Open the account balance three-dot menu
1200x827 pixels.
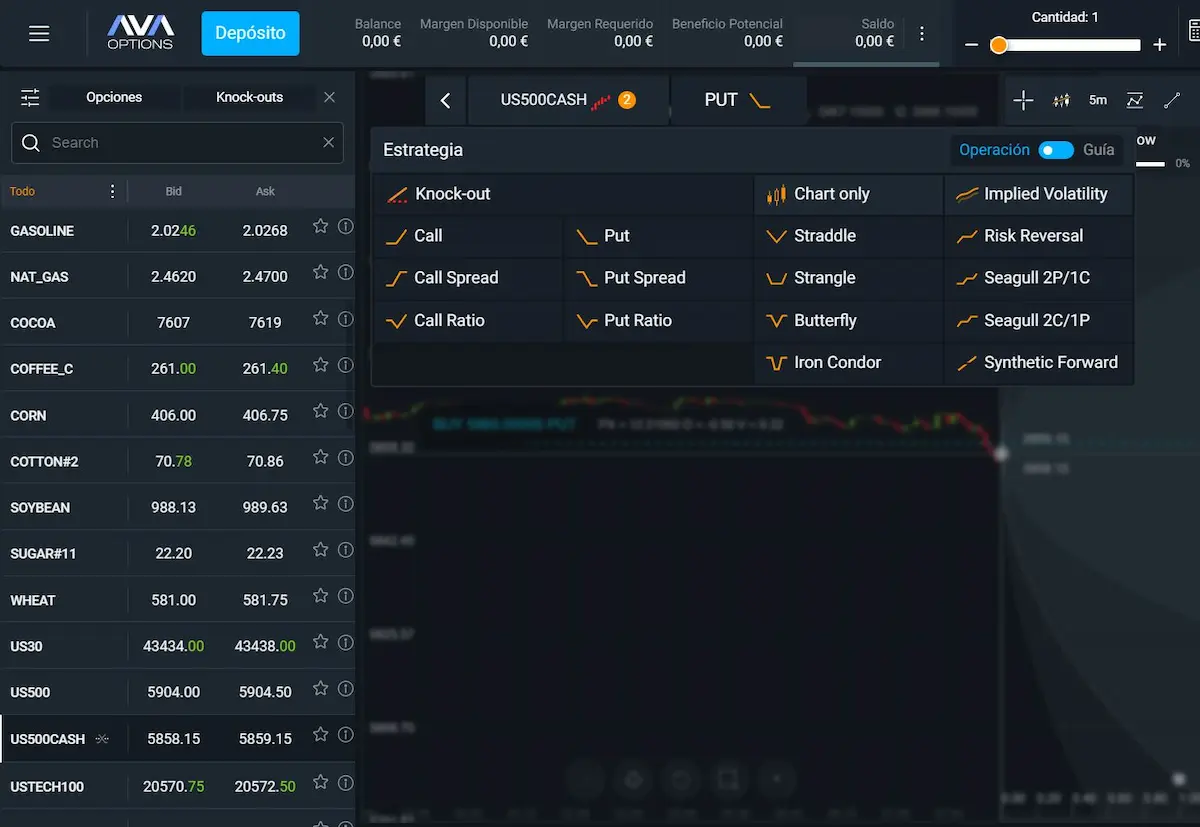coord(922,33)
